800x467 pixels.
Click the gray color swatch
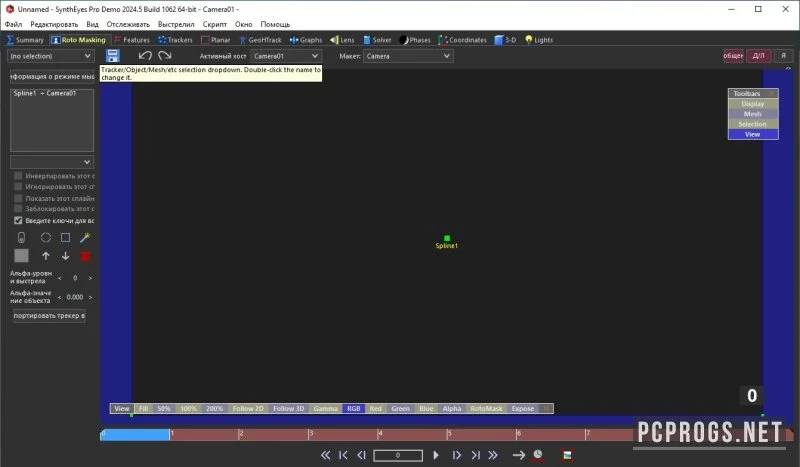pyautogui.click(x=21, y=256)
